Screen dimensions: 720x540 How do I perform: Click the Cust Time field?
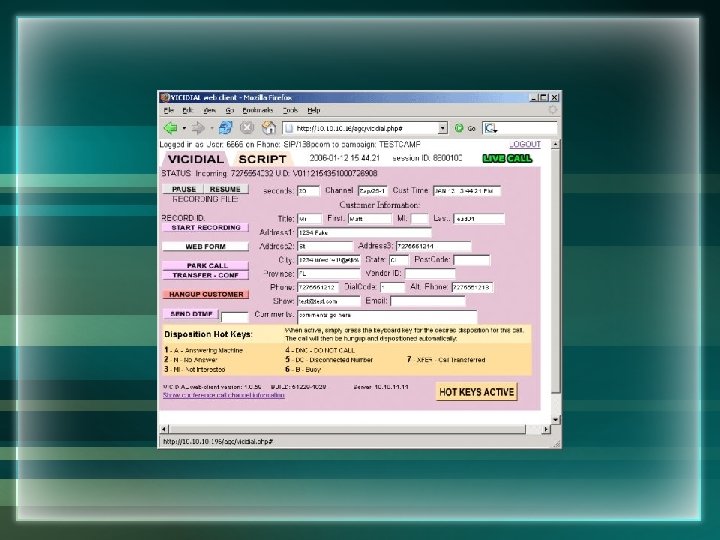(467, 191)
